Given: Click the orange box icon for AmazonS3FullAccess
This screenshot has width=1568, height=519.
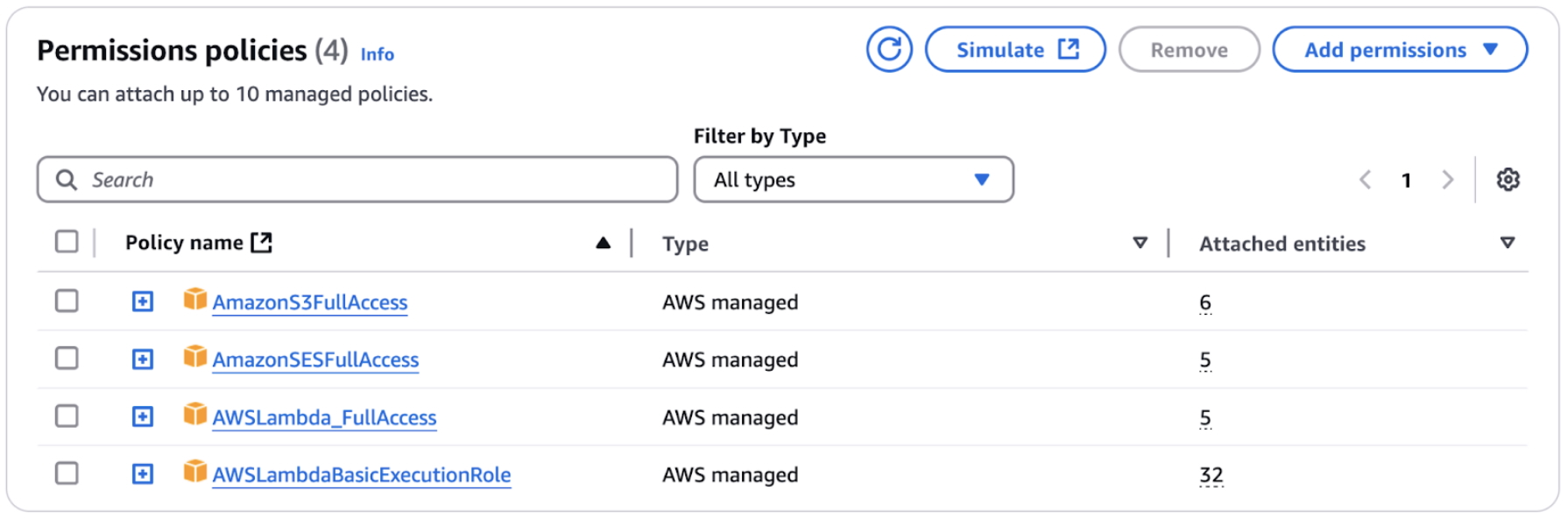Looking at the screenshot, I should pos(195,300).
